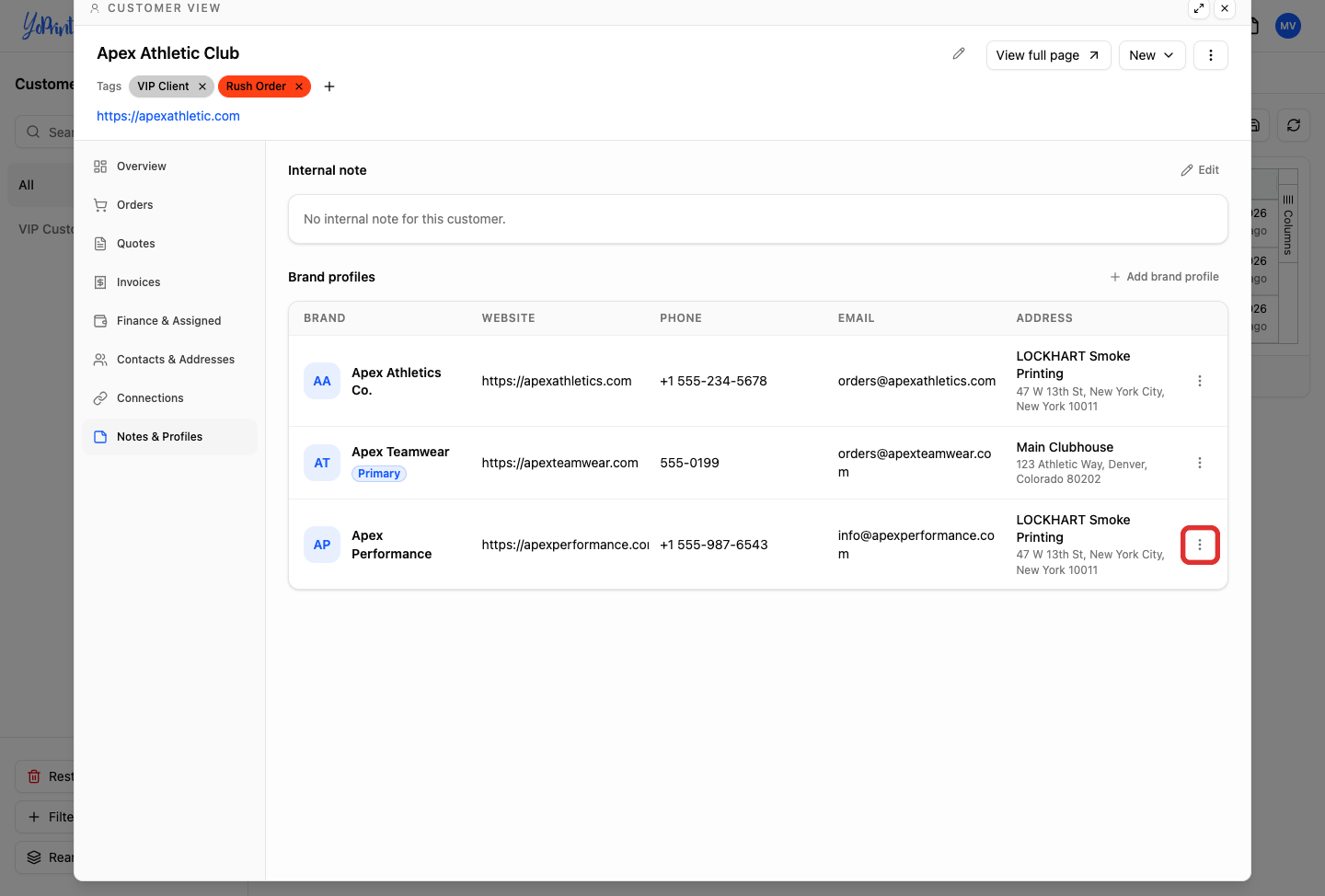
Task: Expand customer view to fullscreen
Action: point(1199,8)
